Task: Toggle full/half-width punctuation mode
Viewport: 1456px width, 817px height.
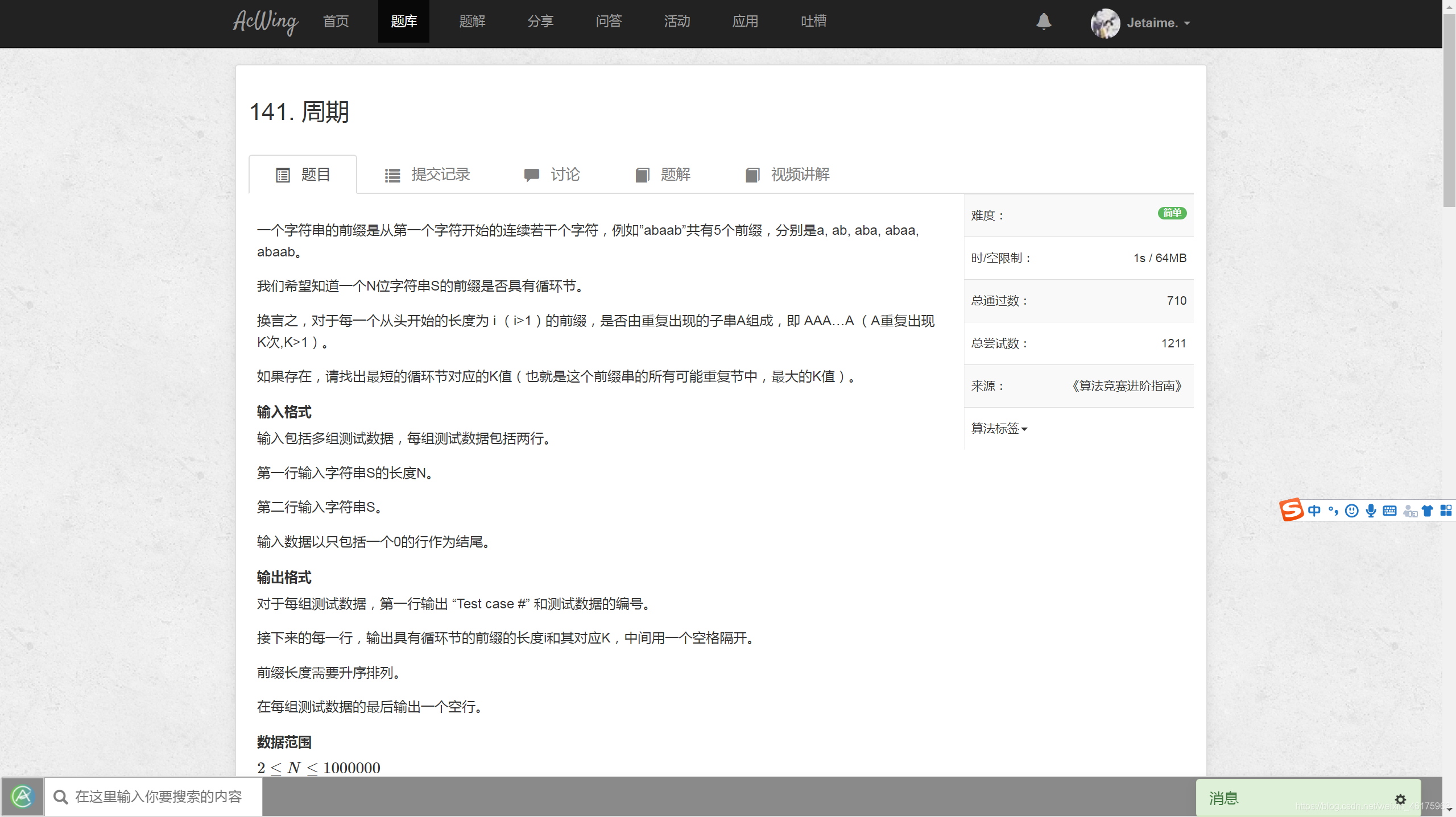Action: point(1334,510)
